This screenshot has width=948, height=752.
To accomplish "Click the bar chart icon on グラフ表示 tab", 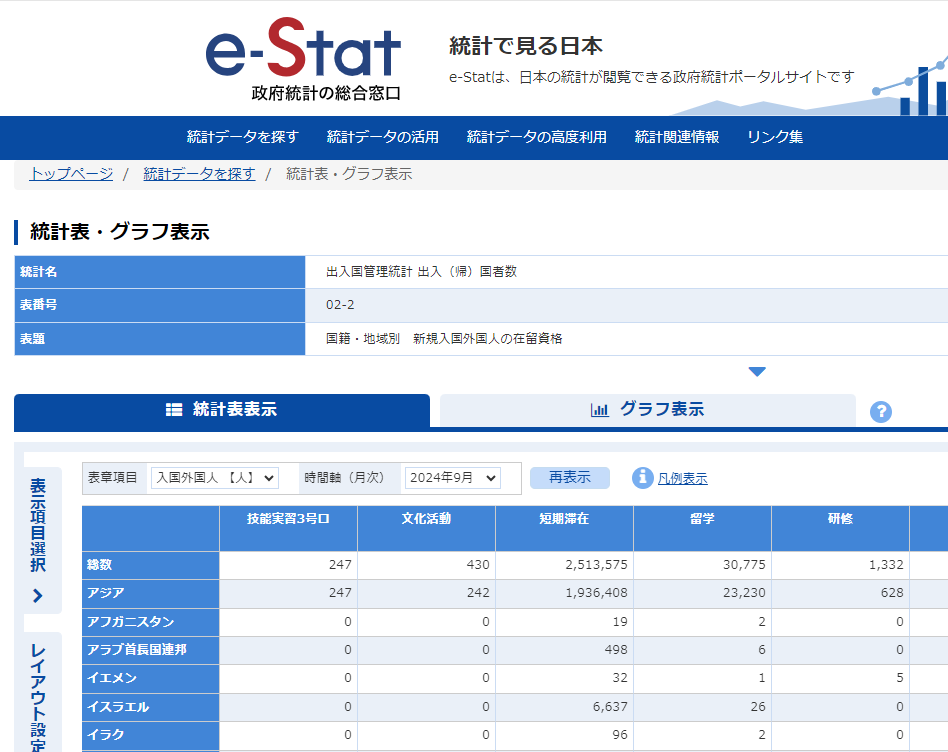I will [600, 410].
